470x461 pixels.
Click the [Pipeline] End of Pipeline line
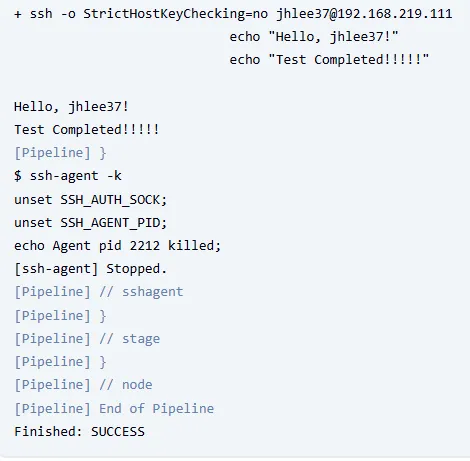point(114,409)
